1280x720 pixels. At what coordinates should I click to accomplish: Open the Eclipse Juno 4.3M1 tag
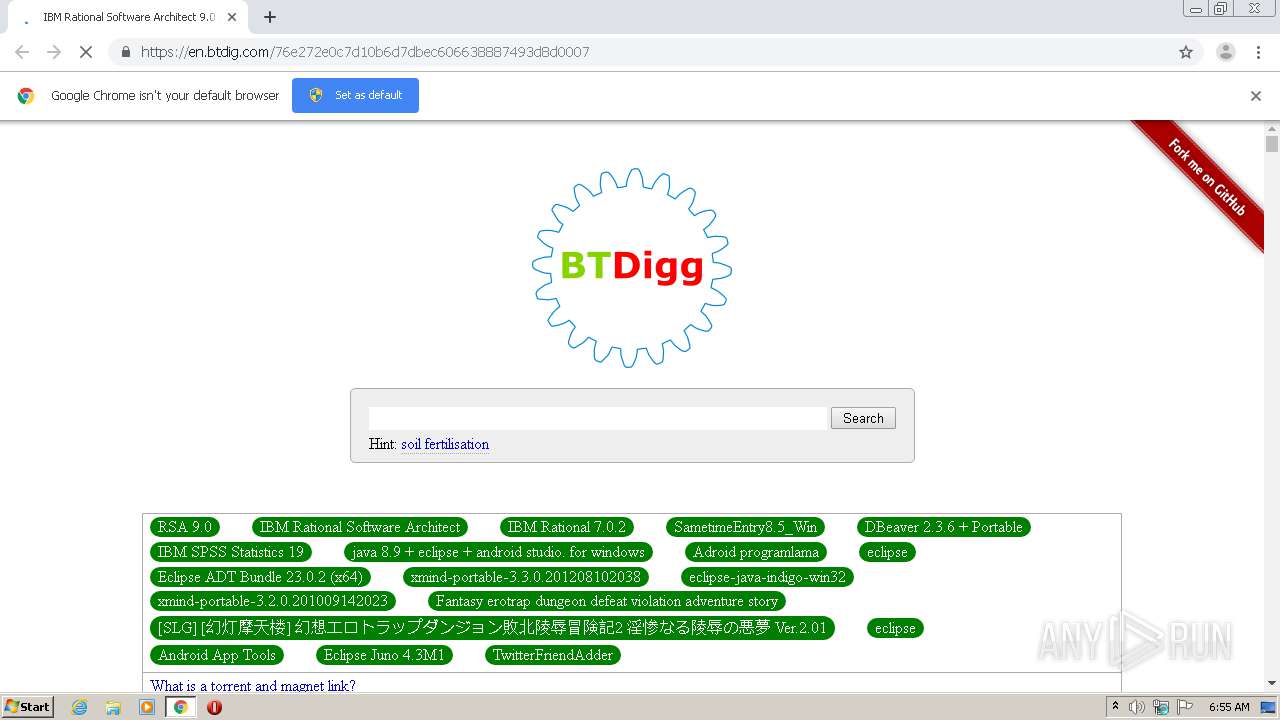pos(385,655)
